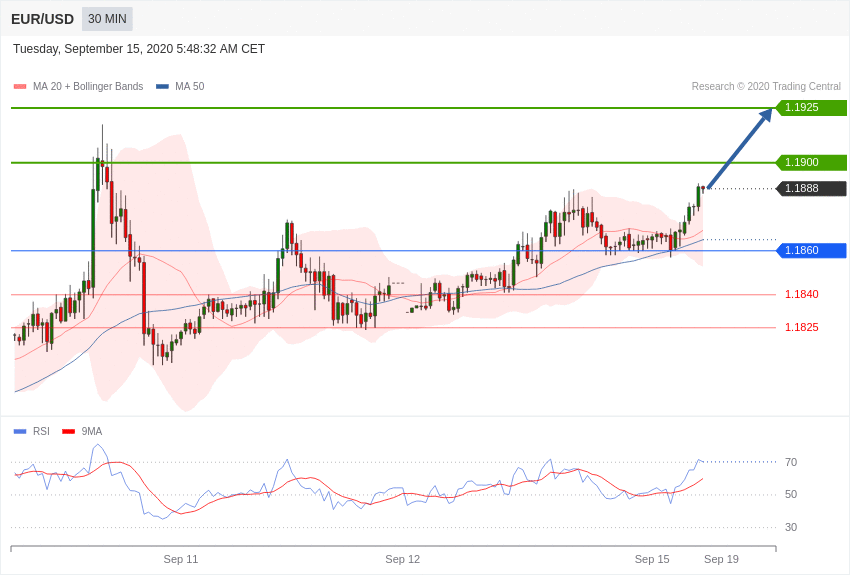The width and height of the screenshot is (850, 576).
Task: Click the MA 20 + Bollinger Bands legend label
Action: coord(88,86)
